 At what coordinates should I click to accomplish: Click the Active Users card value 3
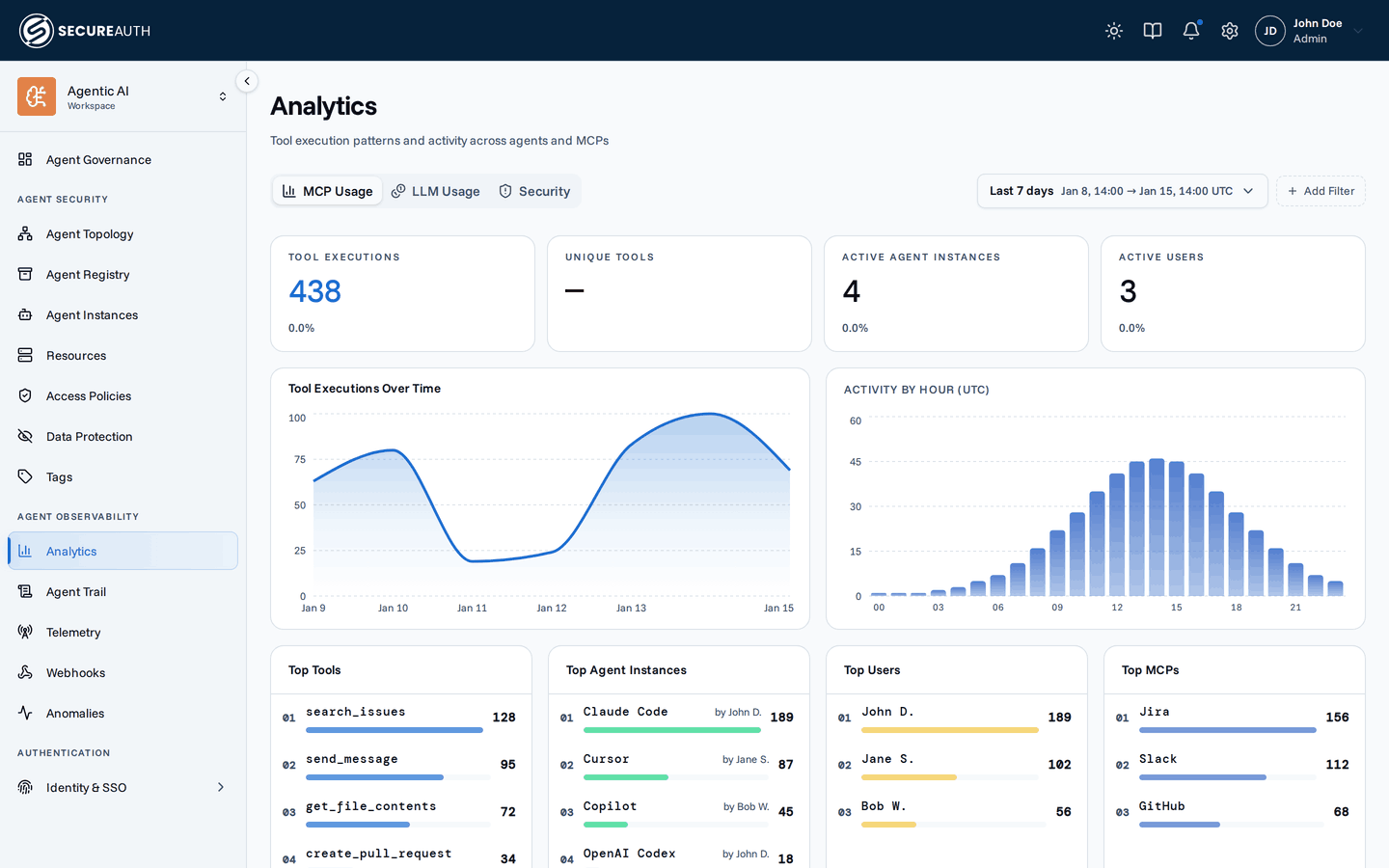(1128, 291)
